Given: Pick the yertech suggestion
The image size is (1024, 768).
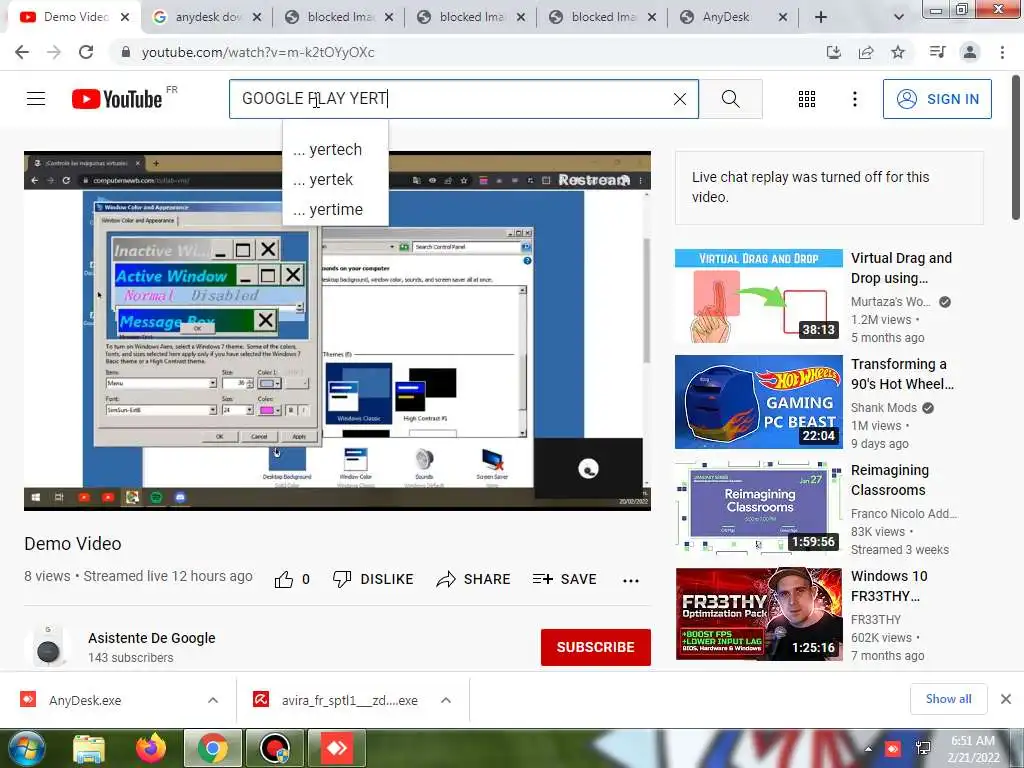Looking at the screenshot, I should coord(335,150).
